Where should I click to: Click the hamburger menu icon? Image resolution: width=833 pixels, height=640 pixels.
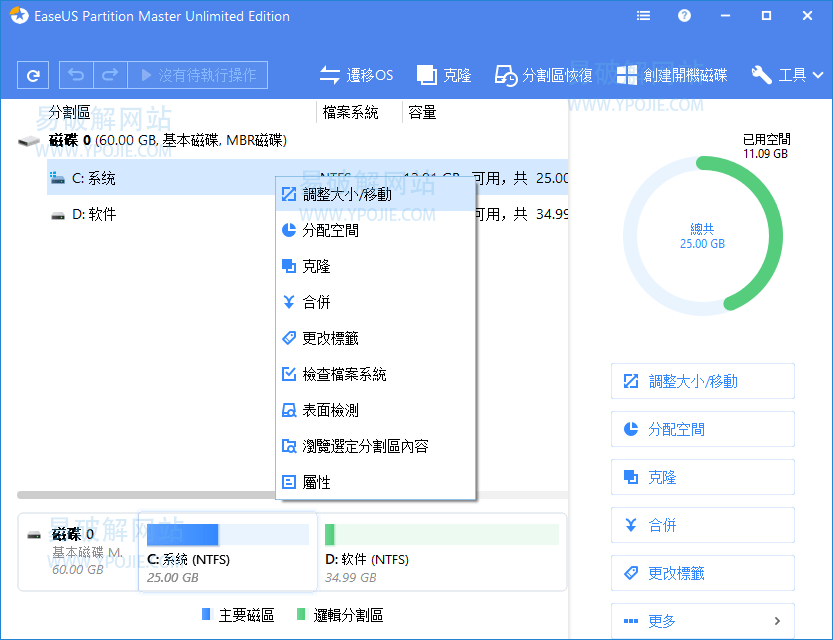coord(643,15)
